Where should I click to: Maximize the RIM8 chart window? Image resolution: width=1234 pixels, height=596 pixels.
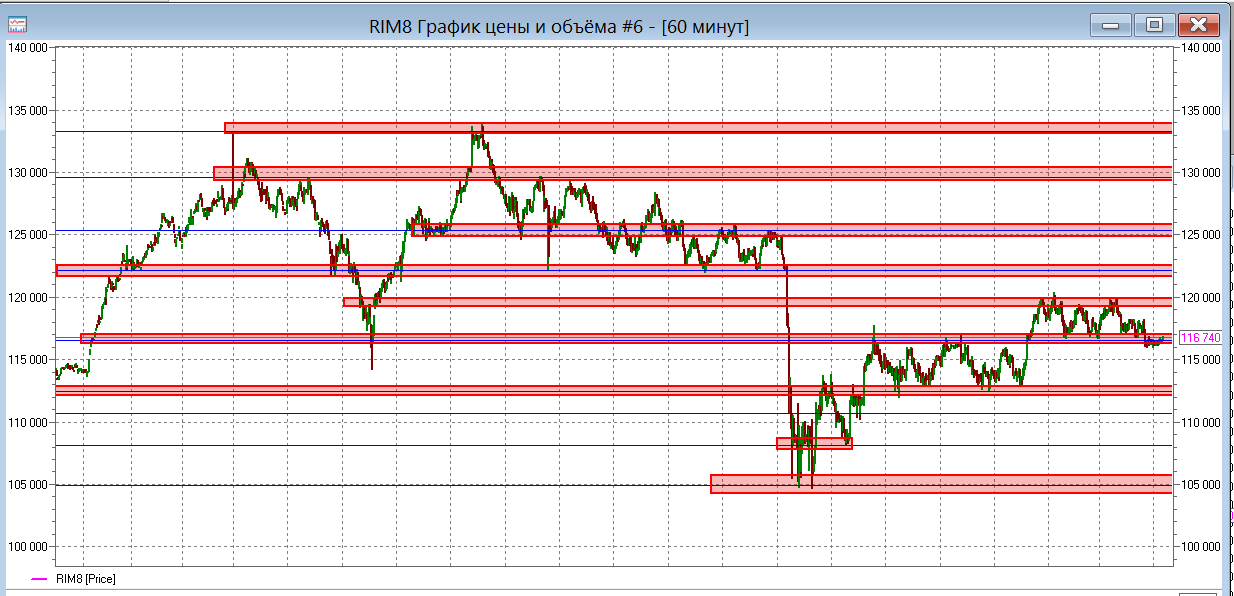(x=1154, y=25)
